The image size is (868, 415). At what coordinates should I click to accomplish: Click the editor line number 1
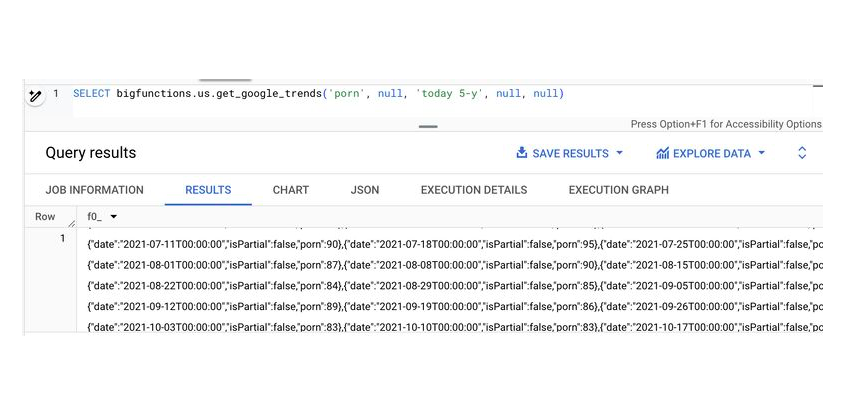click(56, 94)
